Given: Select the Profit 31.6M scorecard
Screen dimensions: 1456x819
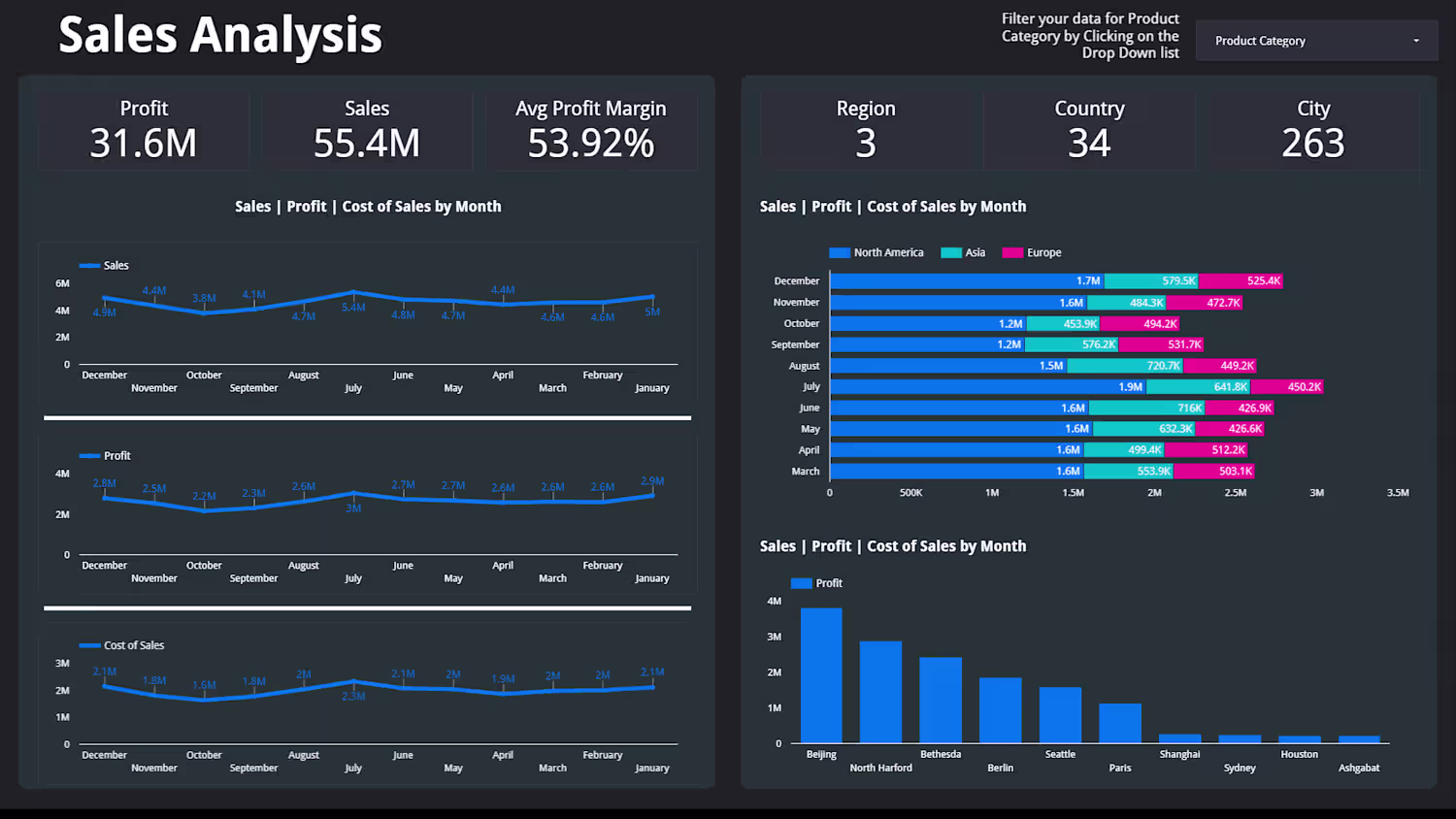Looking at the screenshot, I should point(144,131).
